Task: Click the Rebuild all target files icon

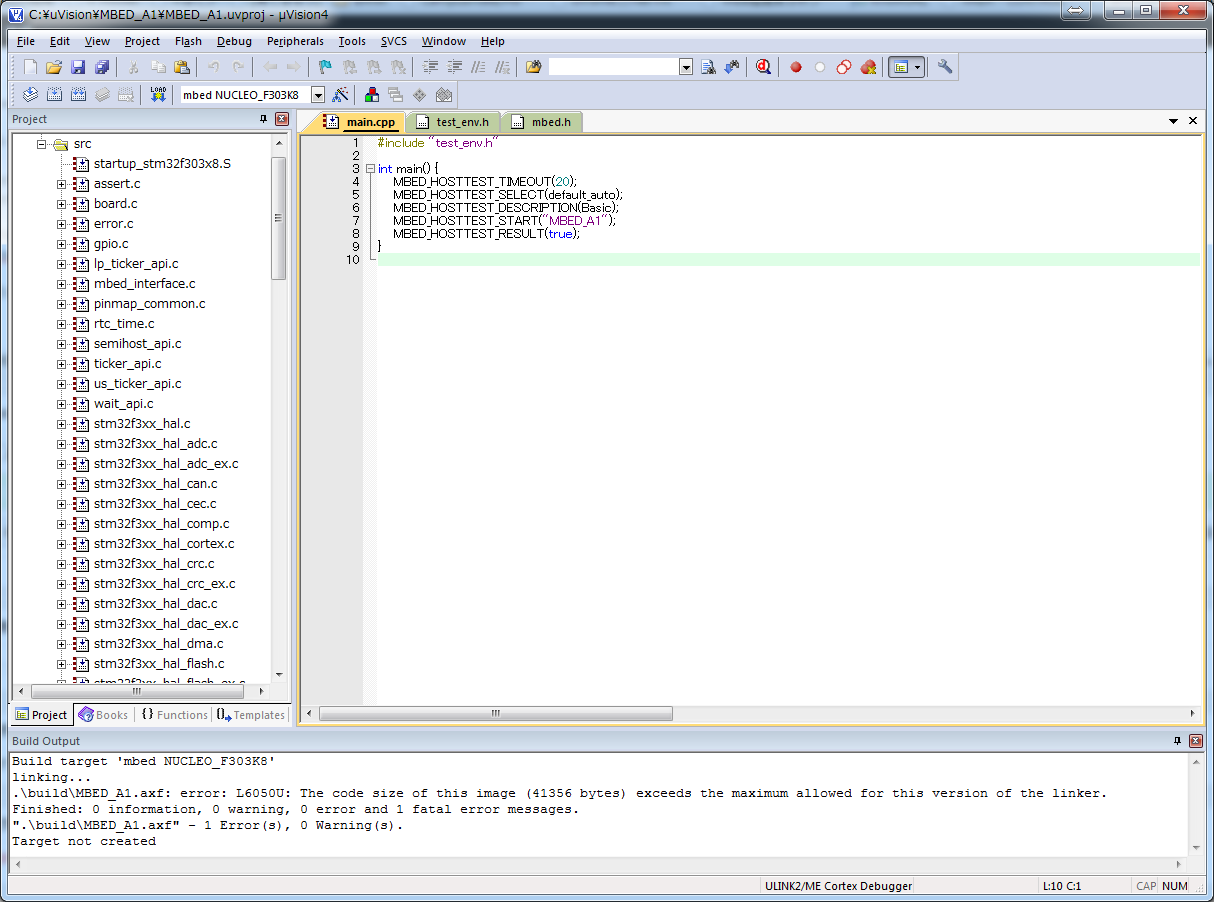Action: click(78, 94)
